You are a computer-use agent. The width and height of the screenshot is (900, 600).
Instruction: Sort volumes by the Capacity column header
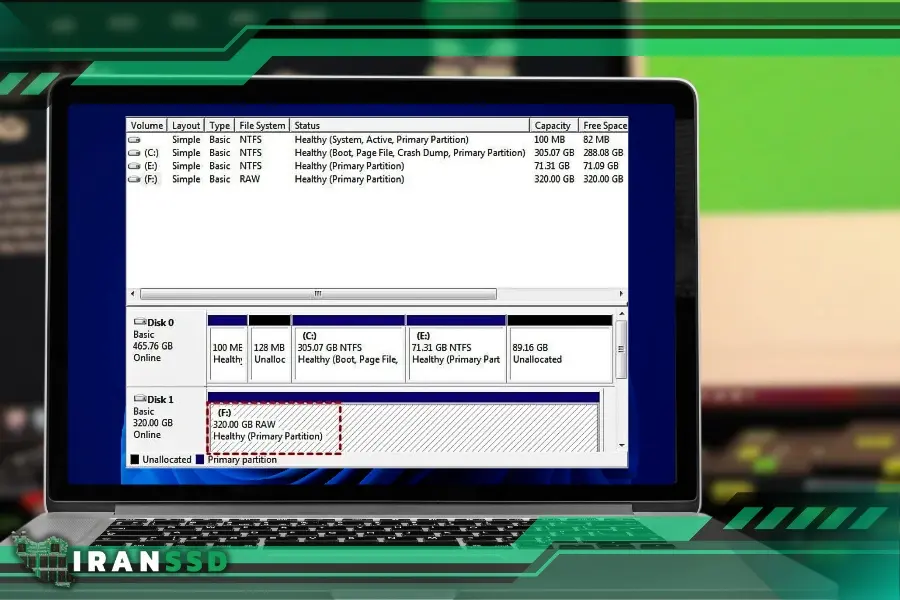click(553, 125)
